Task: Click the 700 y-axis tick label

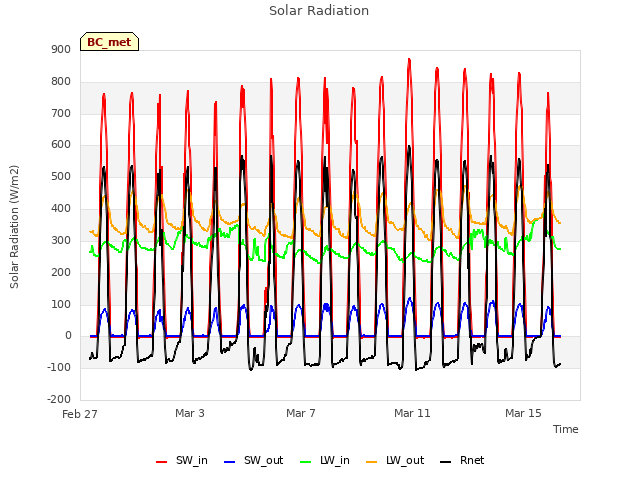Action: tap(61, 113)
